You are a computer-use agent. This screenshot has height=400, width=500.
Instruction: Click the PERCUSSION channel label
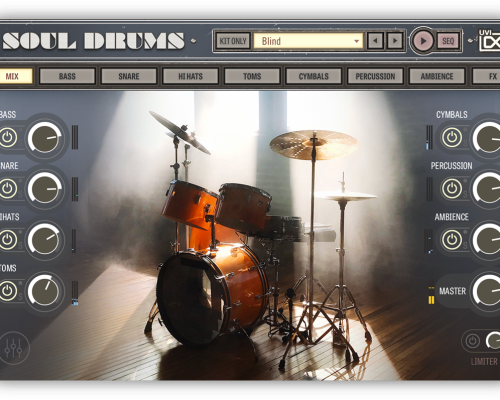(451, 166)
